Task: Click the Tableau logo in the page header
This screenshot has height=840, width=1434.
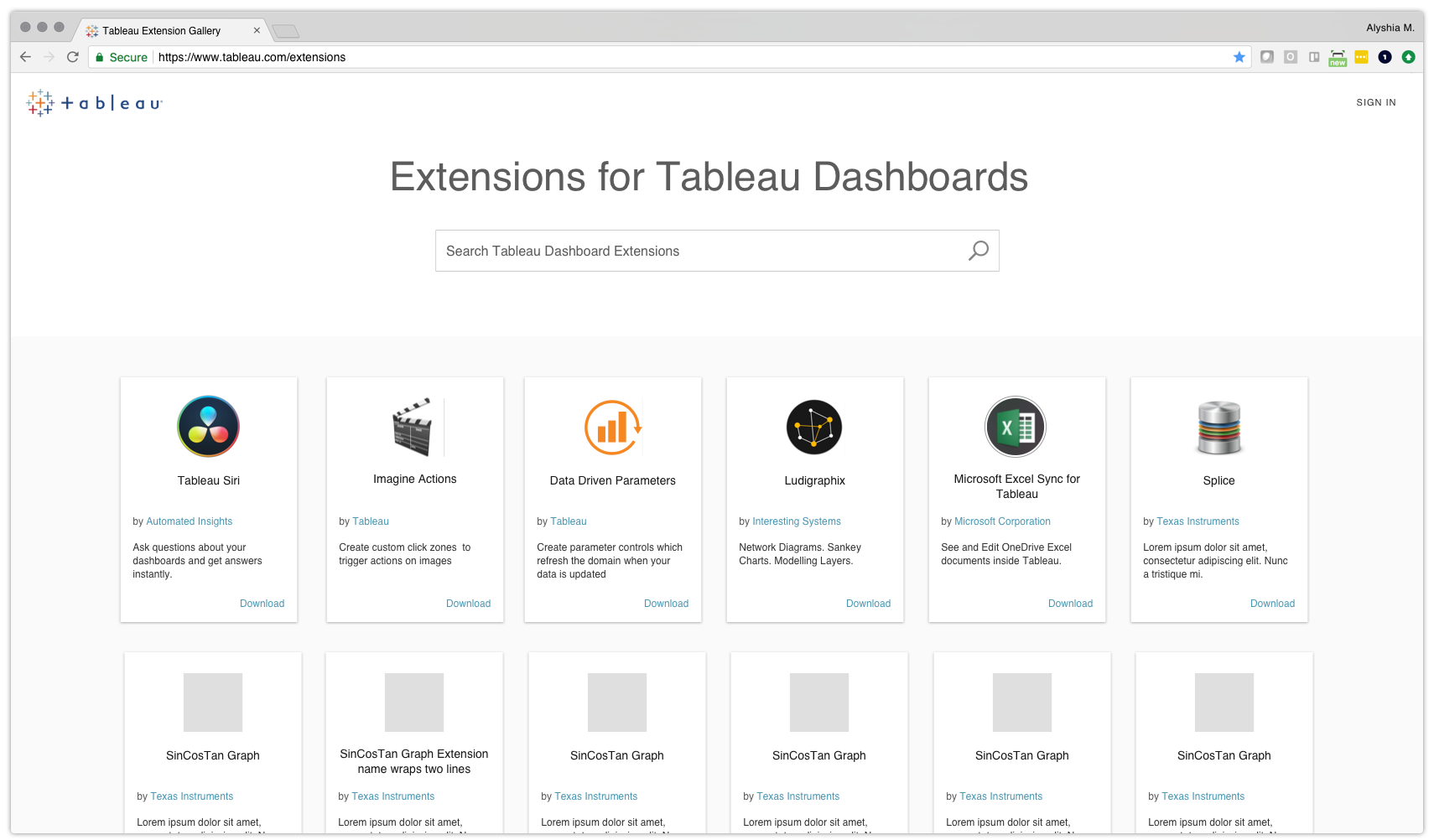Action: click(x=94, y=103)
